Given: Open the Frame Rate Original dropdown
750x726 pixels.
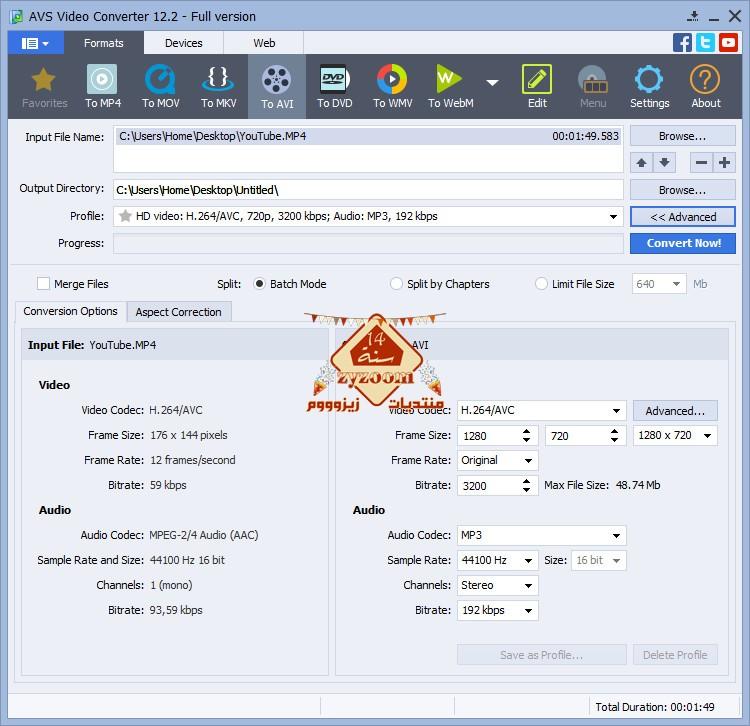Looking at the screenshot, I should coord(497,461).
